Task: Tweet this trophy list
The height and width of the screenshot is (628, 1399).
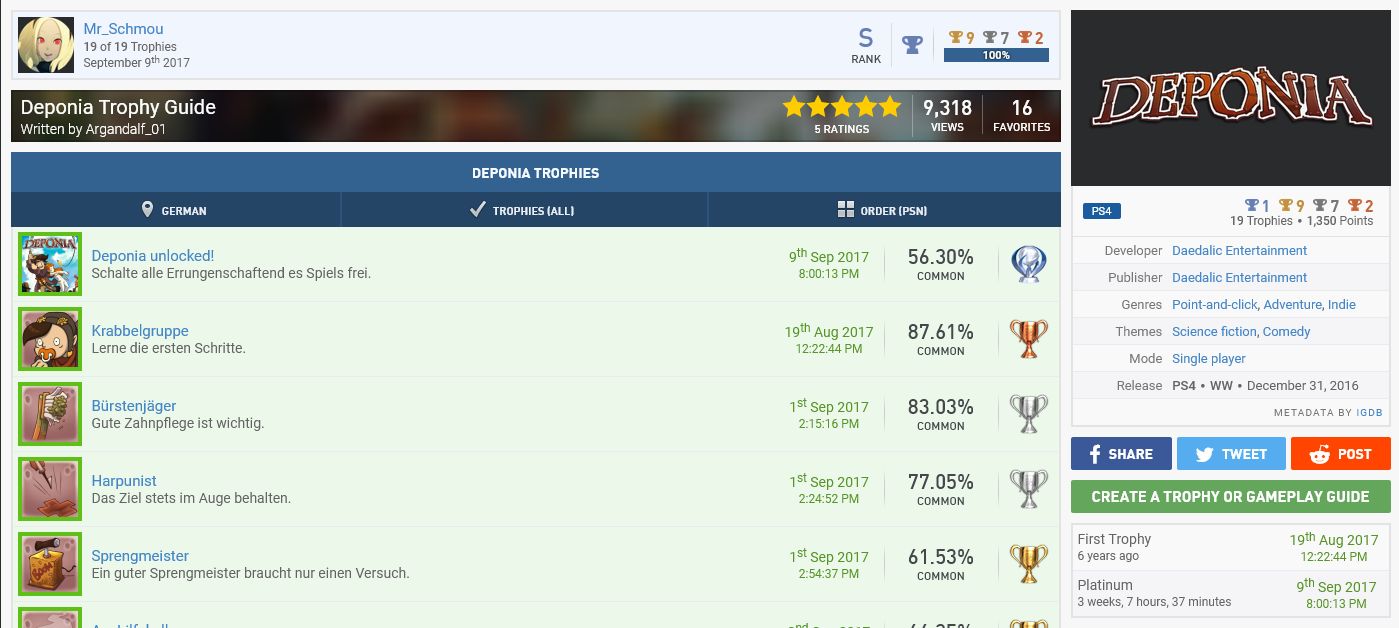Action: click(1230, 454)
